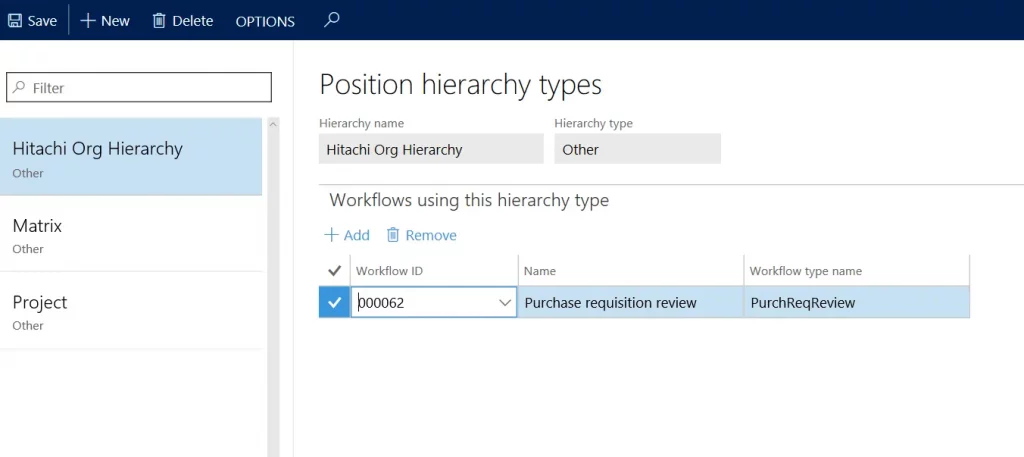1024x457 pixels.
Task: Uncheck the row checkbox for workflow 000062
Action: [334, 303]
